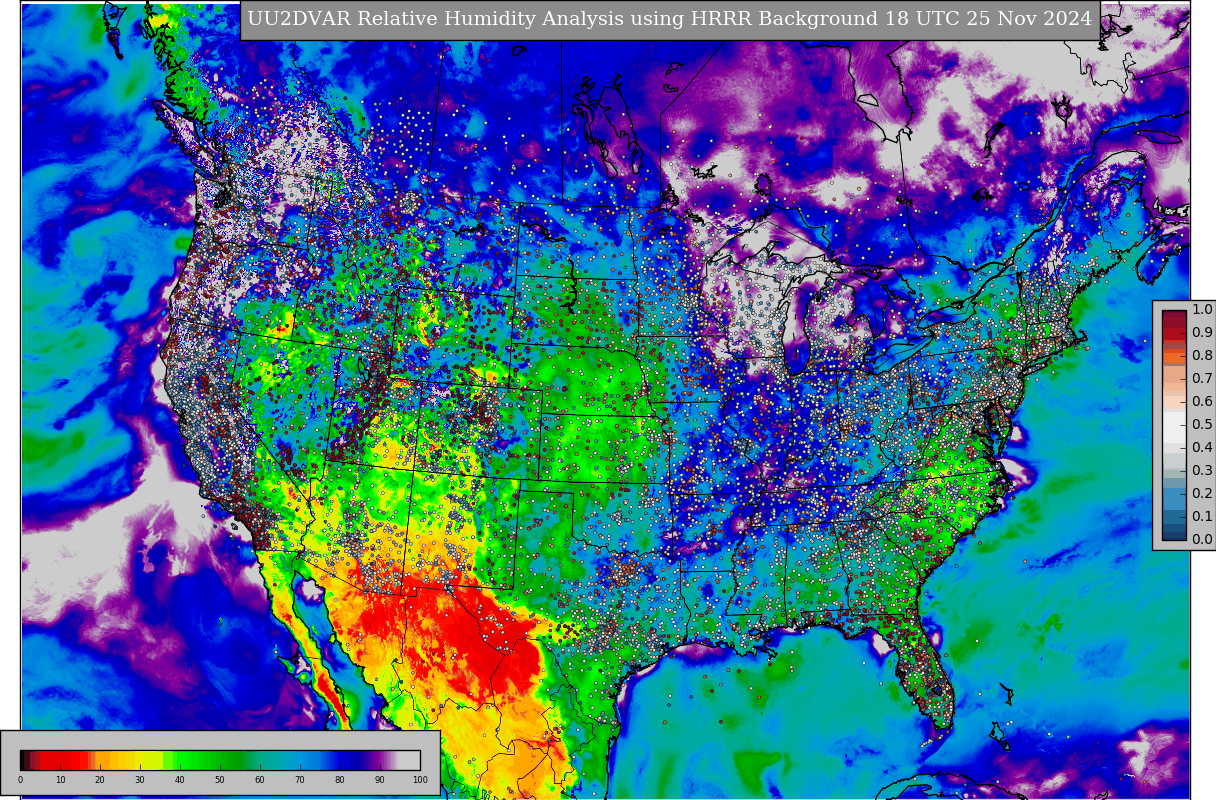Pick the red band of the humidity colorbar

(62, 760)
